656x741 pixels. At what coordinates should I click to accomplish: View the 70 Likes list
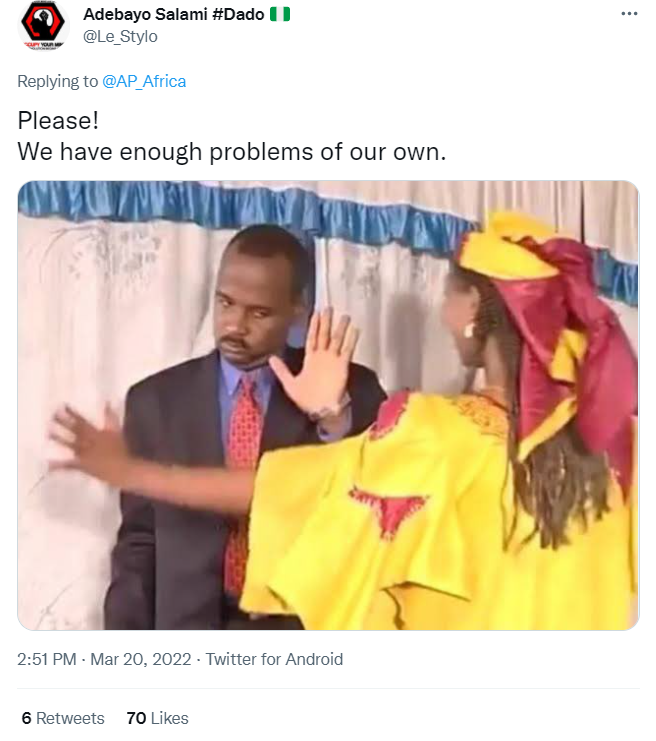tap(157, 718)
